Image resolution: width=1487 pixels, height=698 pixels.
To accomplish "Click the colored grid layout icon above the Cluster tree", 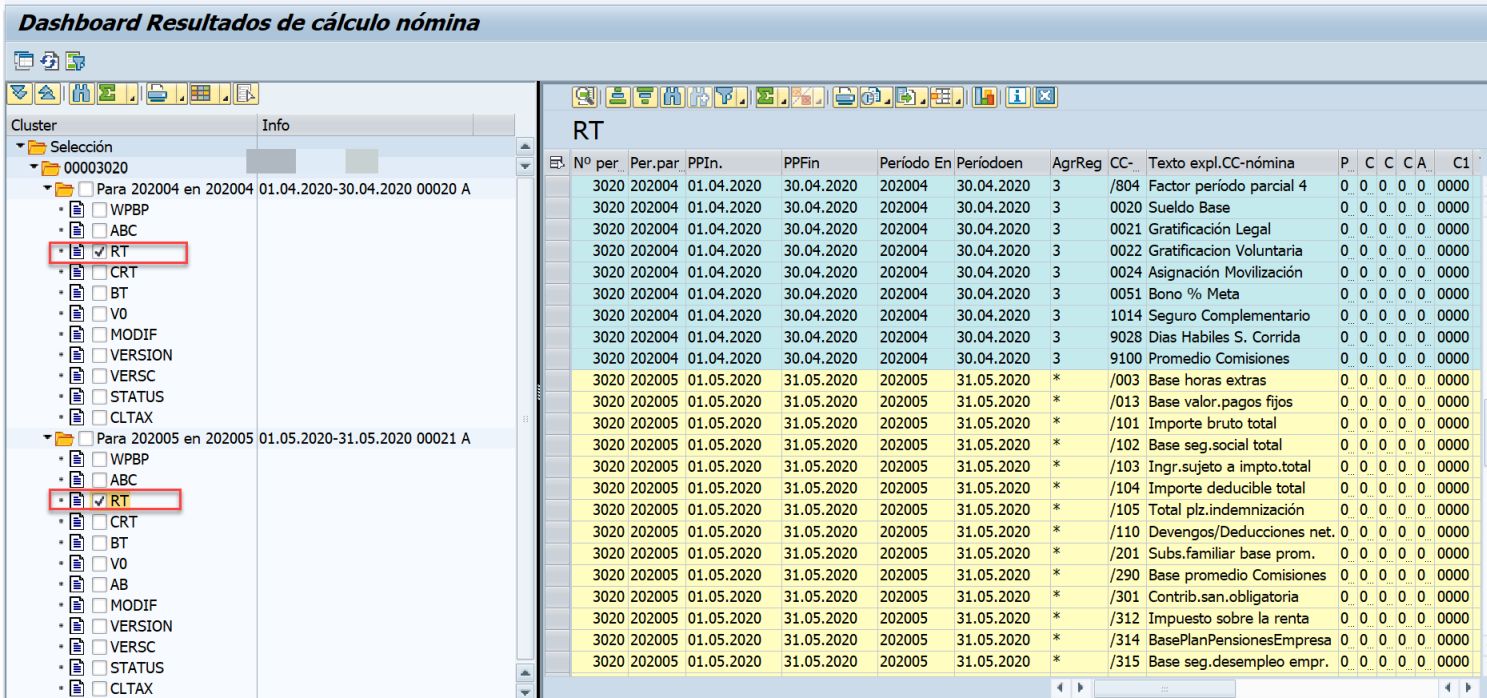I will point(199,95).
